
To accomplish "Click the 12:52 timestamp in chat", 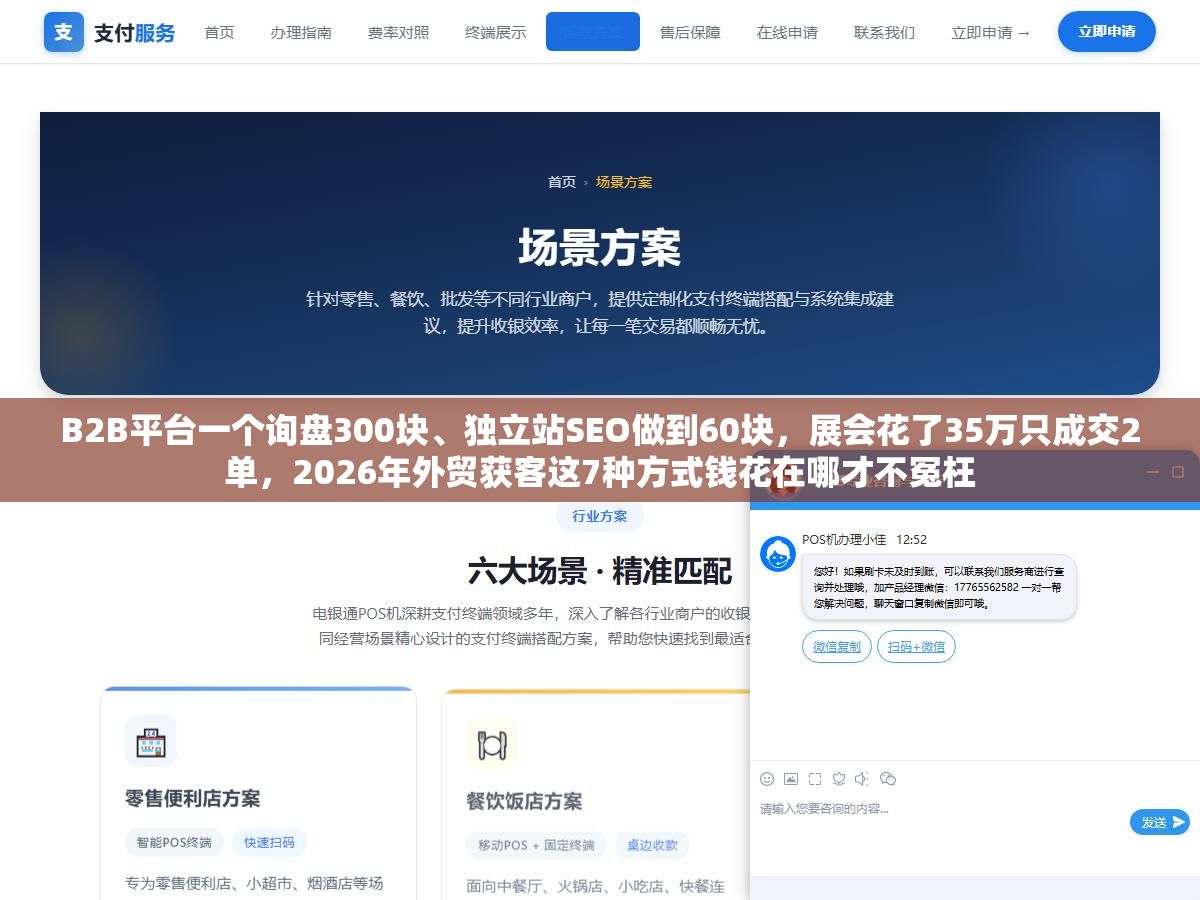I will [x=911, y=539].
